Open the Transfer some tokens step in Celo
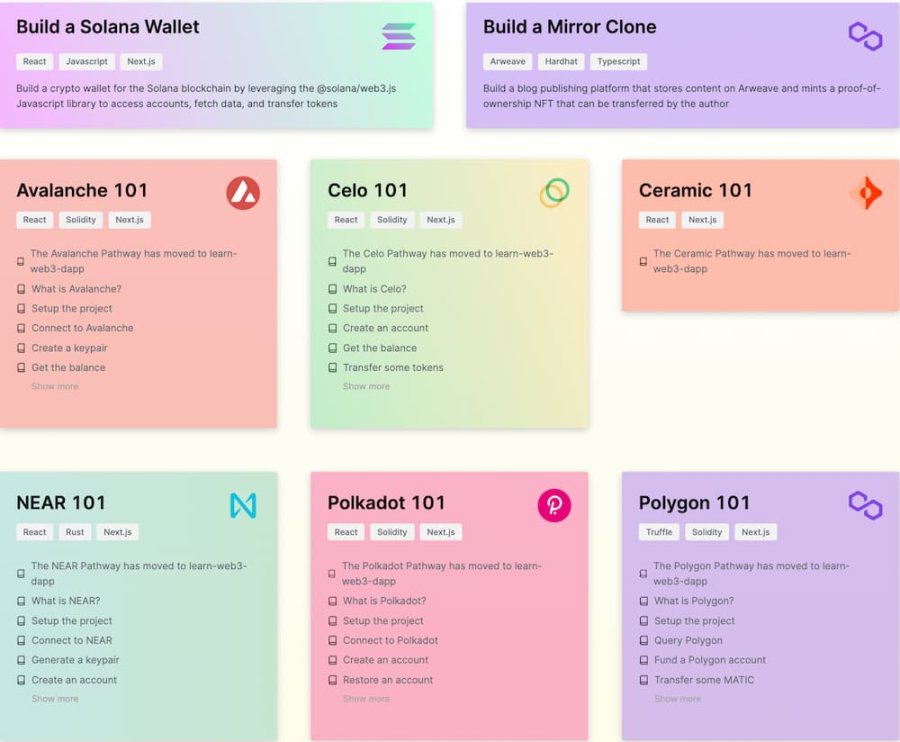This screenshot has height=742, width=900. click(393, 368)
